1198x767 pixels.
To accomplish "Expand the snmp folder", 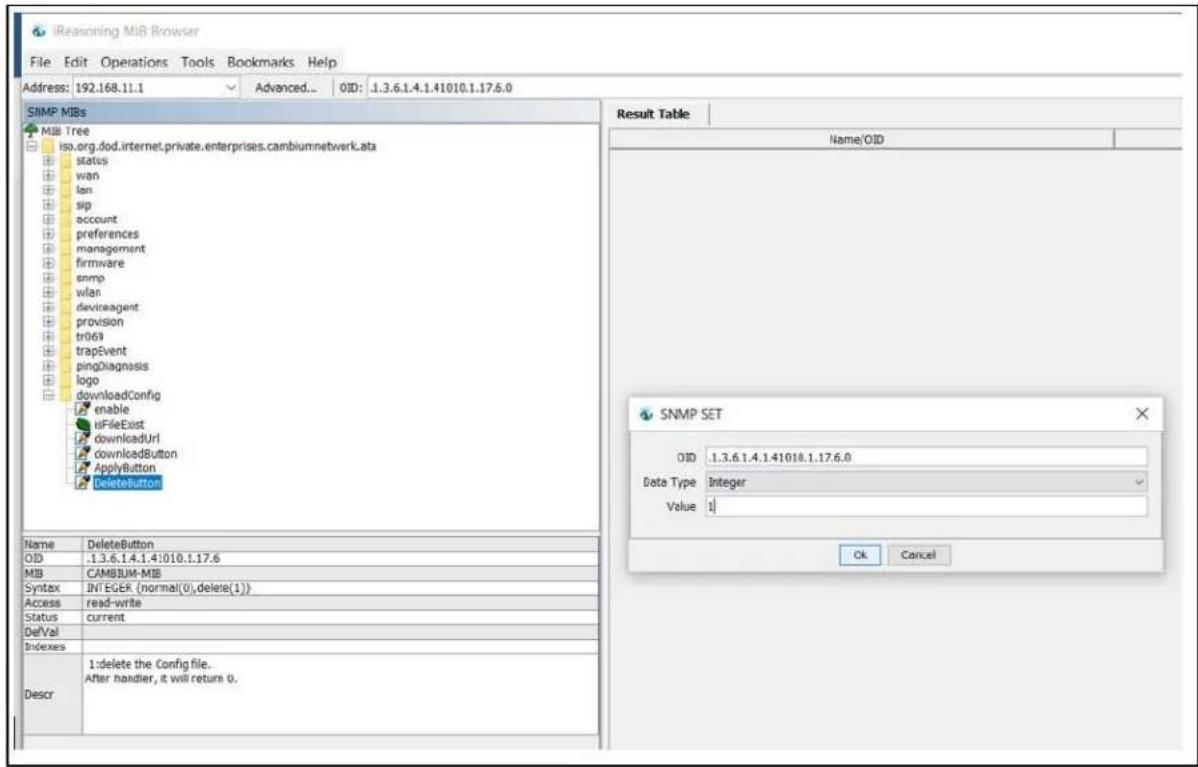I will pyautogui.click(x=49, y=278).
